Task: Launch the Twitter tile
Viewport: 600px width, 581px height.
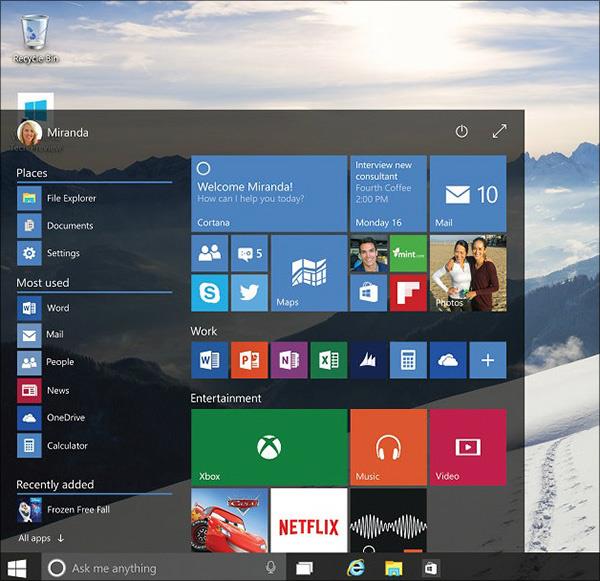Action: click(249, 293)
